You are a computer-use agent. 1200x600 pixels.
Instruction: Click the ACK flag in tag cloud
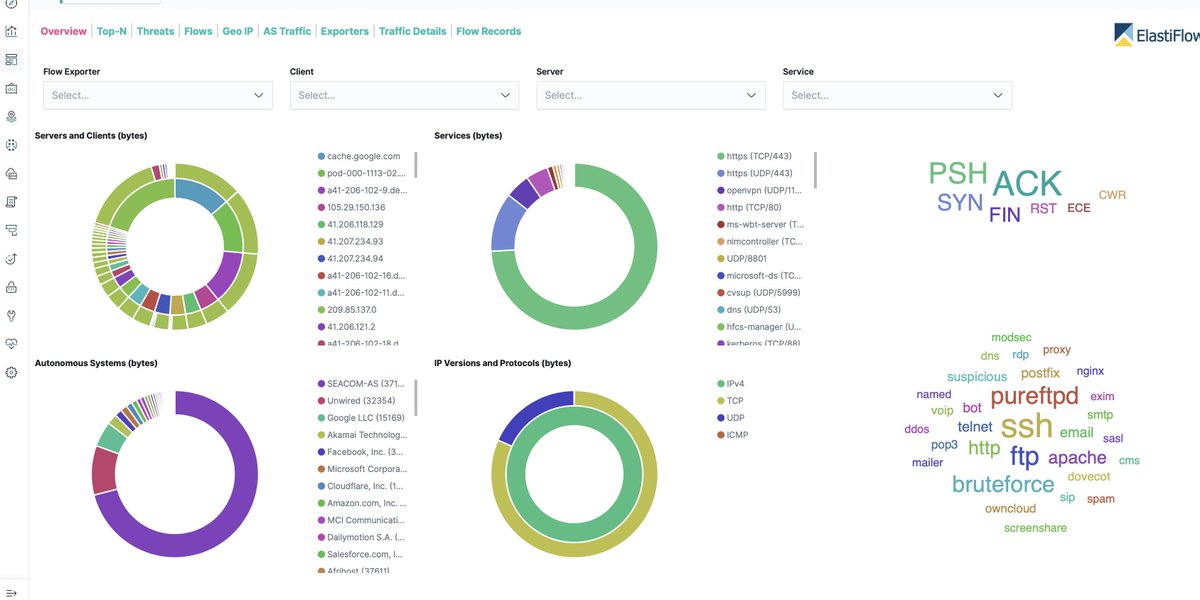tap(1027, 183)
